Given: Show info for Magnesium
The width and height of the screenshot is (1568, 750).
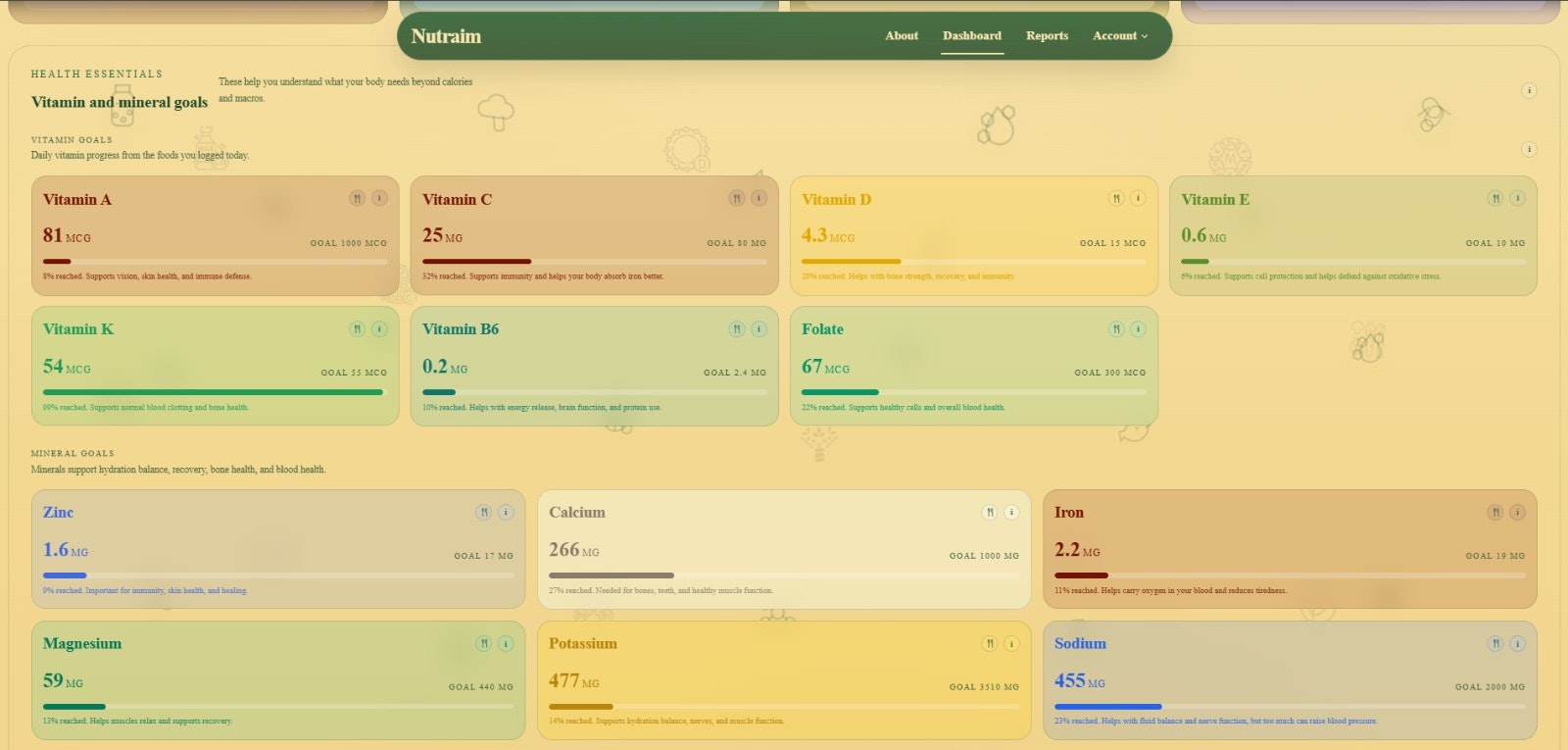Looking at the screenshot, I should coord(506,643).
